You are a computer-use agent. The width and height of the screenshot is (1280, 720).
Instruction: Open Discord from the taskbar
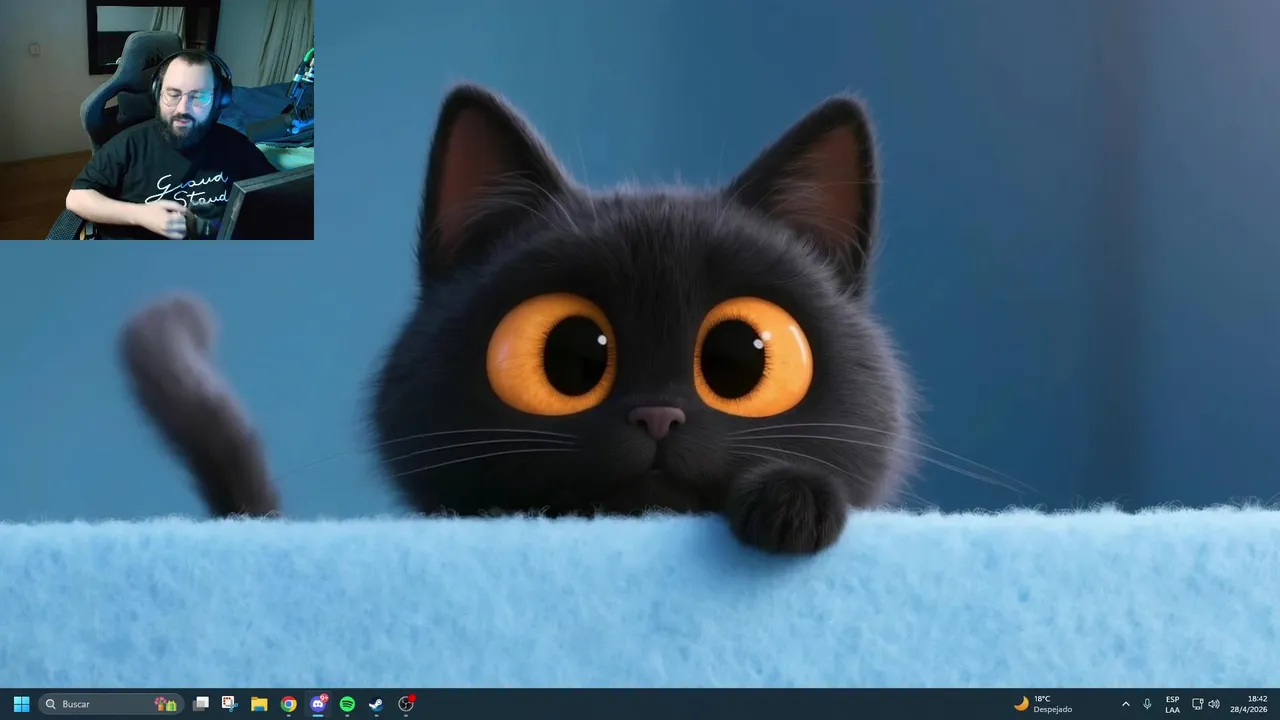(318, 704)
